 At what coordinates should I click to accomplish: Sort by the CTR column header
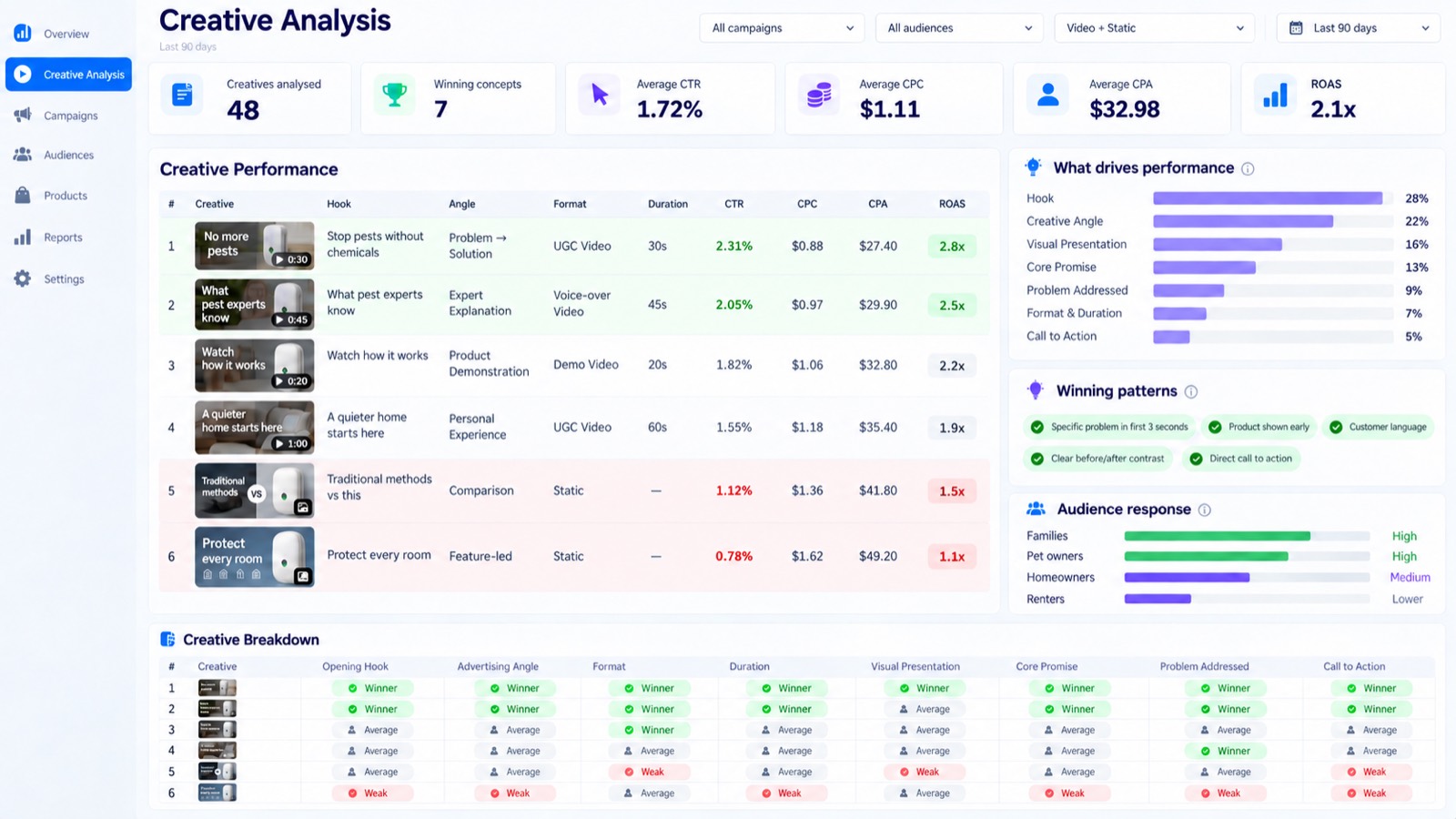click(x=734, y=204)
